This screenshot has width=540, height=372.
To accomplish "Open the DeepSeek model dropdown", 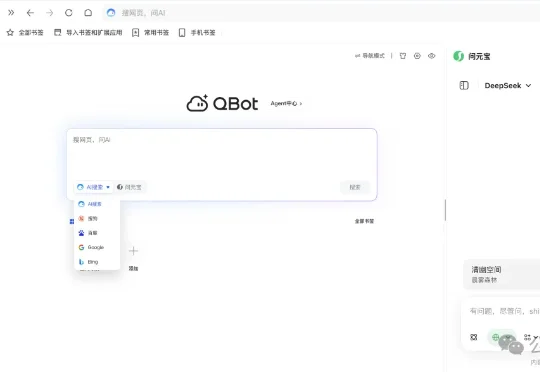I will click(x=508, y=85).
